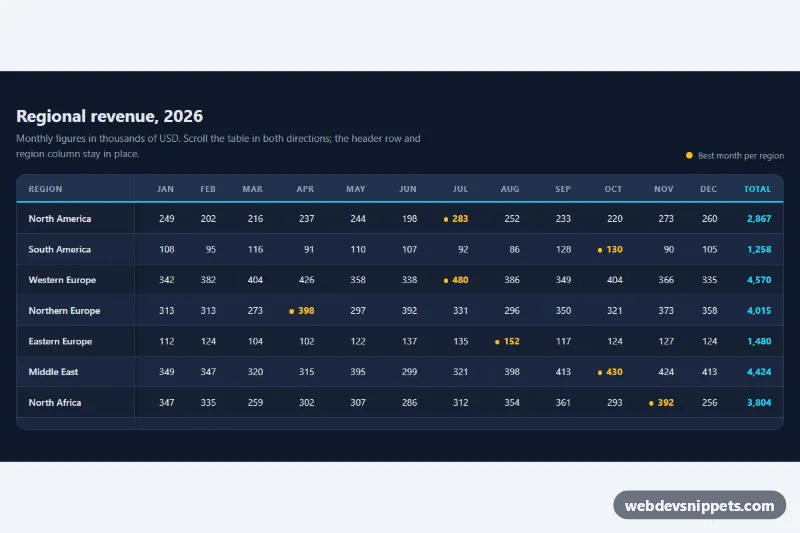
Task: Click the TOTAL column header
Action: point(757,189)
